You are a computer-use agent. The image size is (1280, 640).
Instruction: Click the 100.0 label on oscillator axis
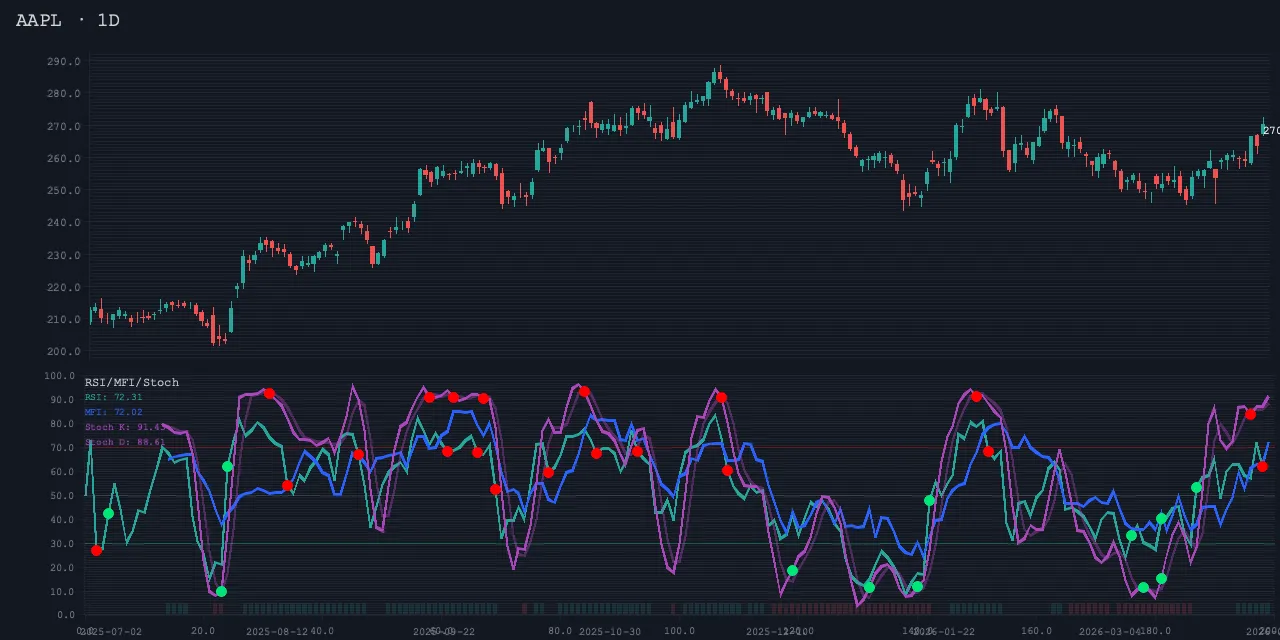[60, 376]
